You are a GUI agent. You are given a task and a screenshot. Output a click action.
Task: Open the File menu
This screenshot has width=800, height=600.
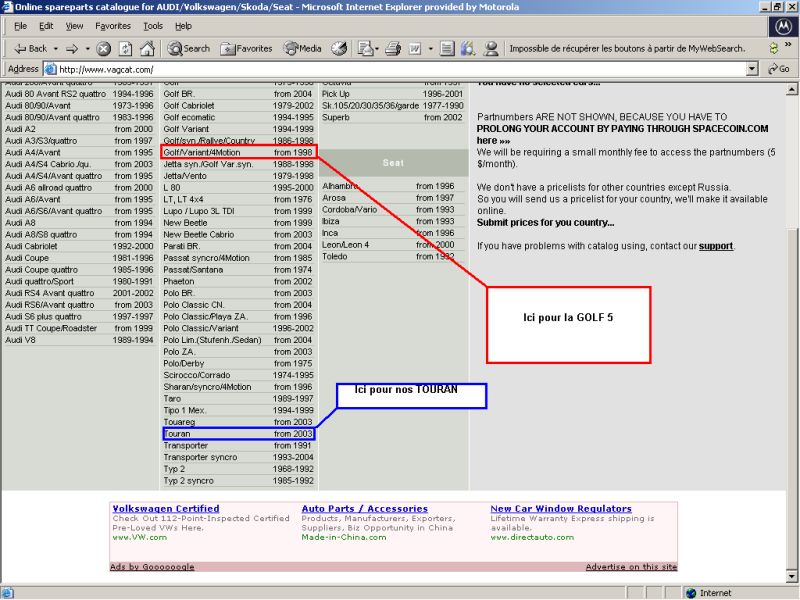(20, 26)
